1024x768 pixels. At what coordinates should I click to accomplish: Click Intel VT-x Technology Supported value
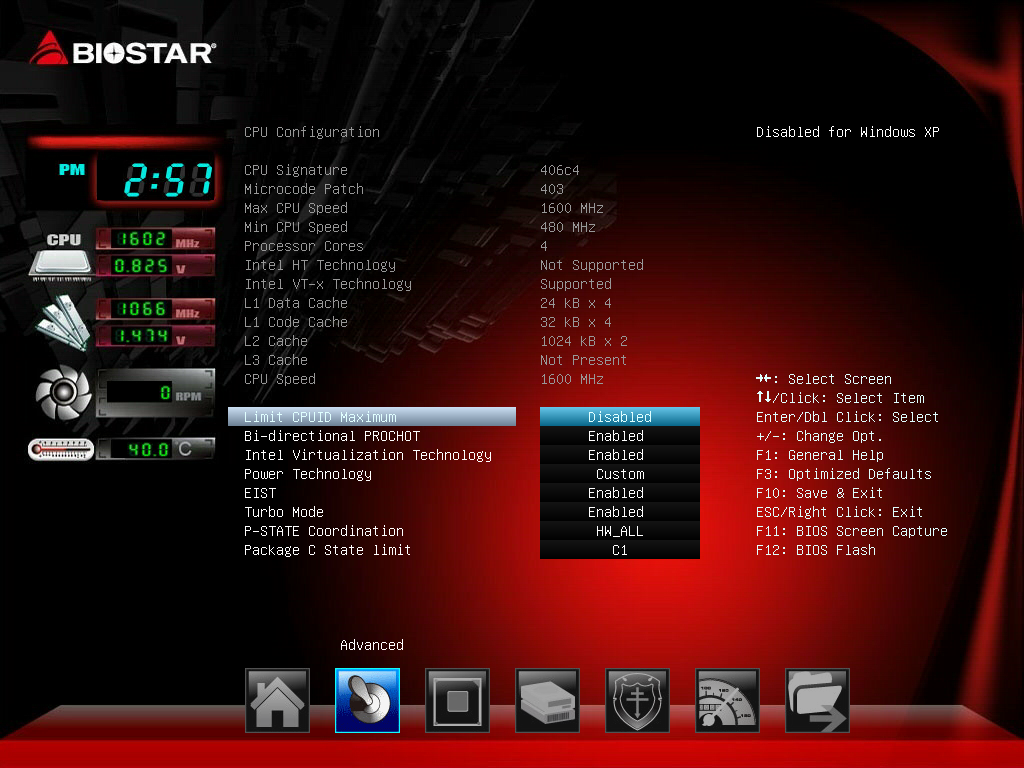[x=575, y=283]
